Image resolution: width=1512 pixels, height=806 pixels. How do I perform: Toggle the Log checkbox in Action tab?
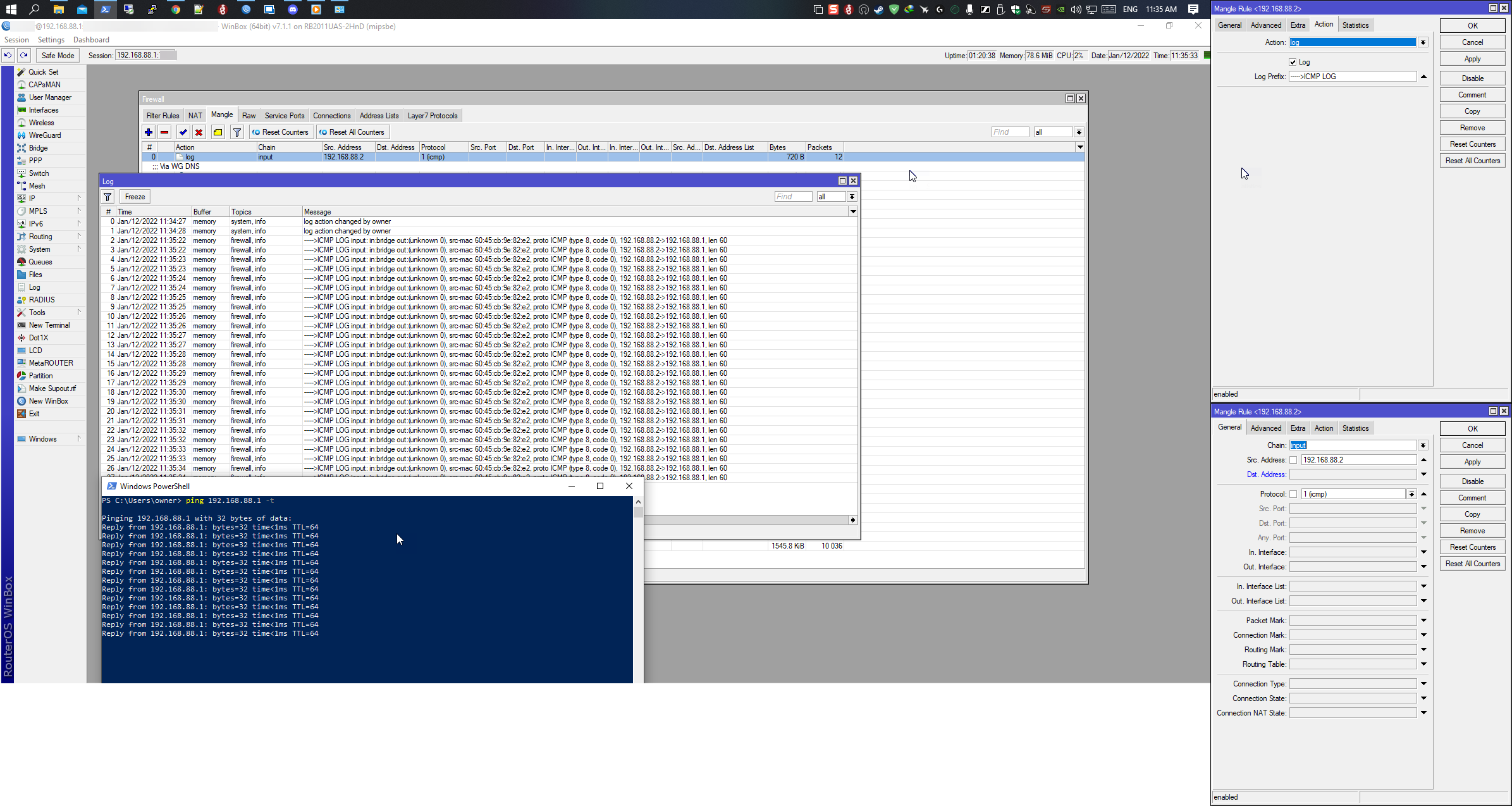(x=1293, y=62)
